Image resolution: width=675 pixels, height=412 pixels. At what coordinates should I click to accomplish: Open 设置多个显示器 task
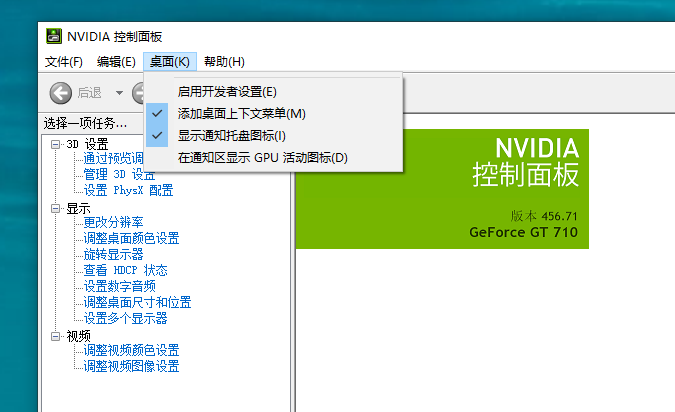click(x=125, y=319)
